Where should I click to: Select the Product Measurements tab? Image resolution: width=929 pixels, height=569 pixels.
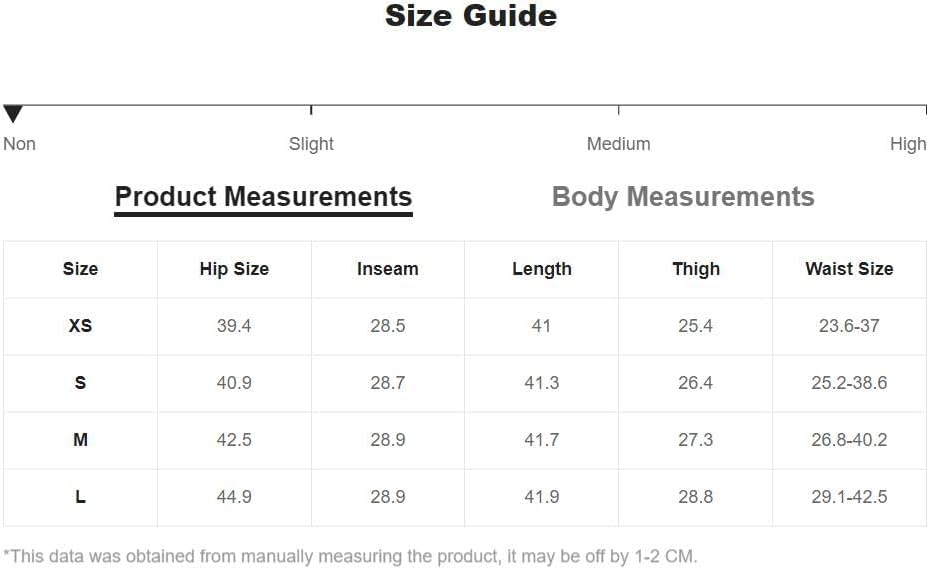coord(263,198)
